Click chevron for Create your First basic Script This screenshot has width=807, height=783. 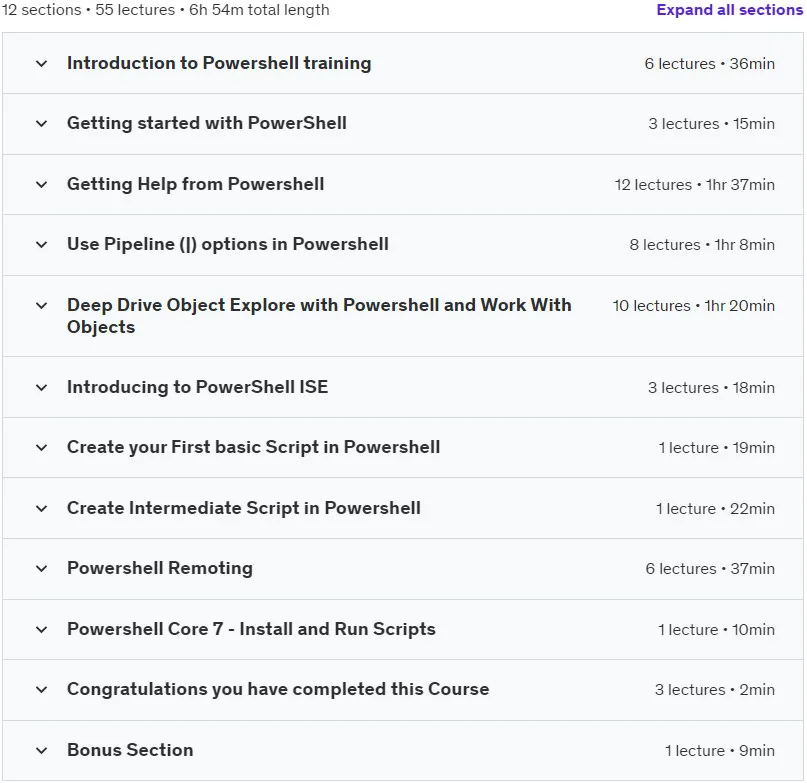pyautogui.click(x=42, y=448)
